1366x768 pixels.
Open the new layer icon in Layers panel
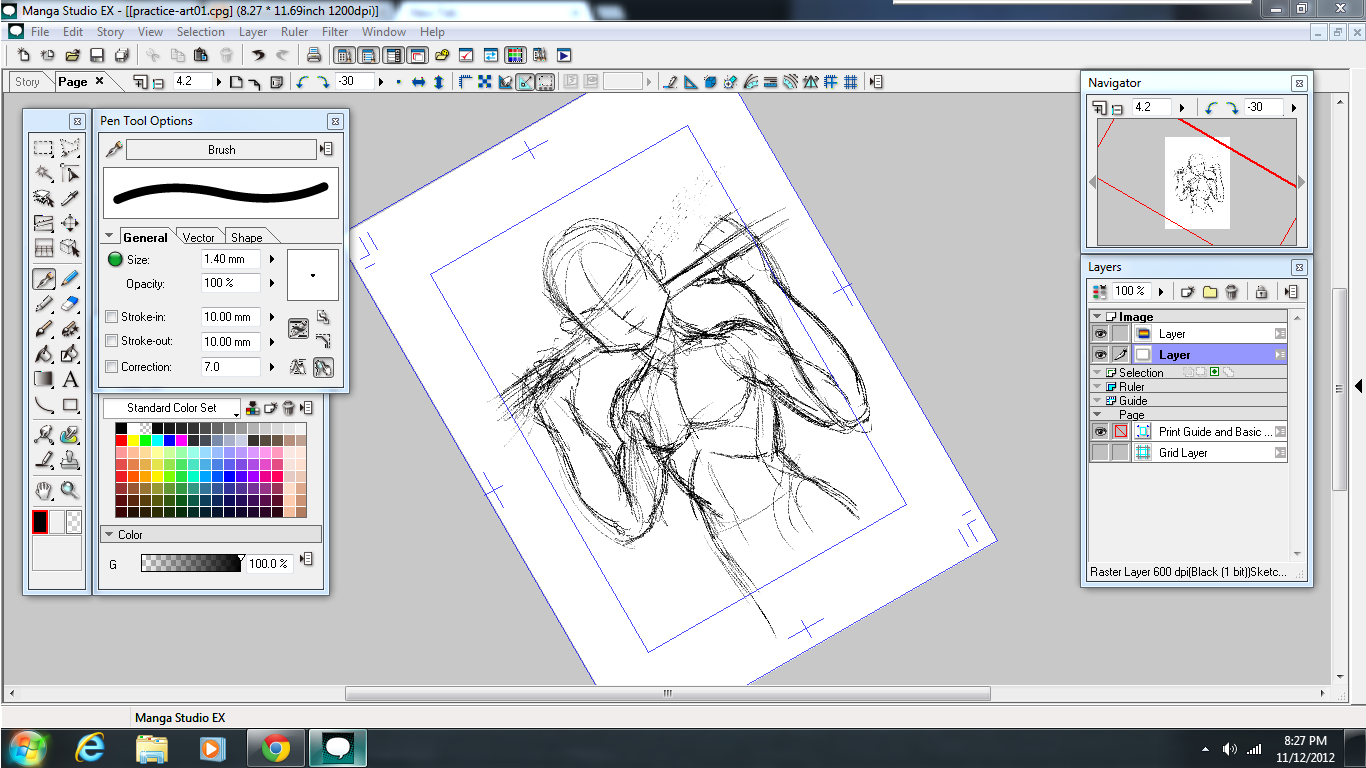pos(1187,291)
